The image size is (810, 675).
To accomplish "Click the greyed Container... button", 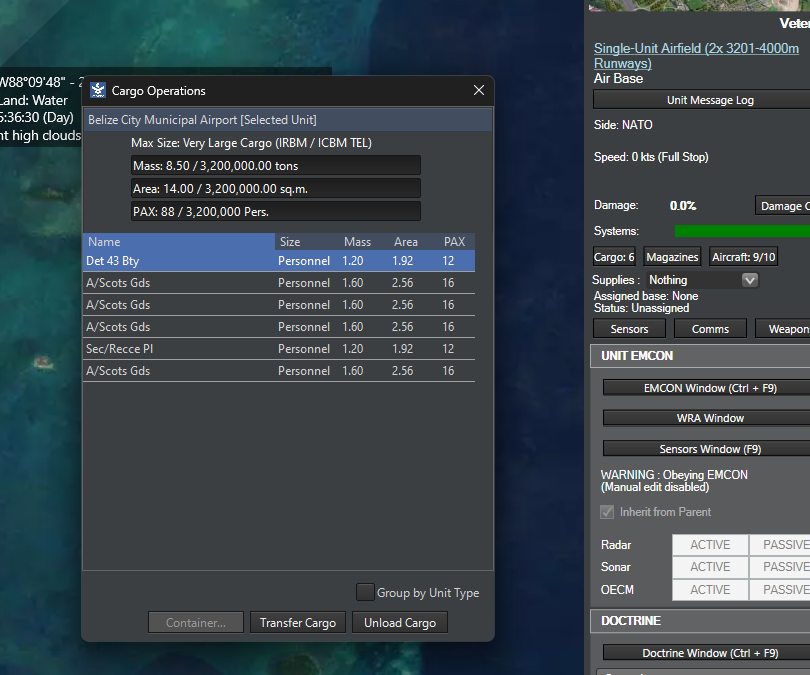I will tap(196, 623).
